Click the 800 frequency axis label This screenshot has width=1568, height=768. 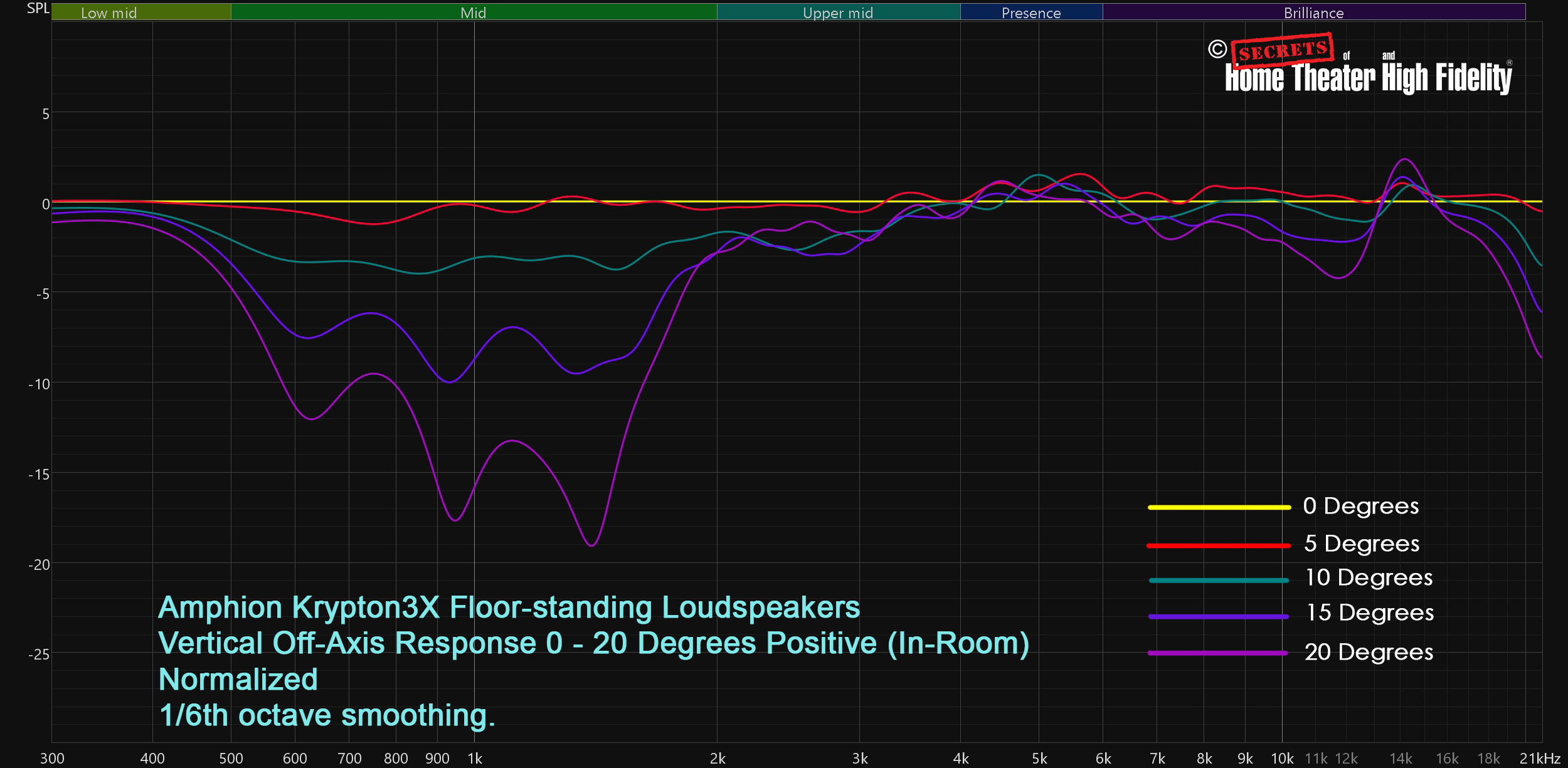(x=396, y=759)
